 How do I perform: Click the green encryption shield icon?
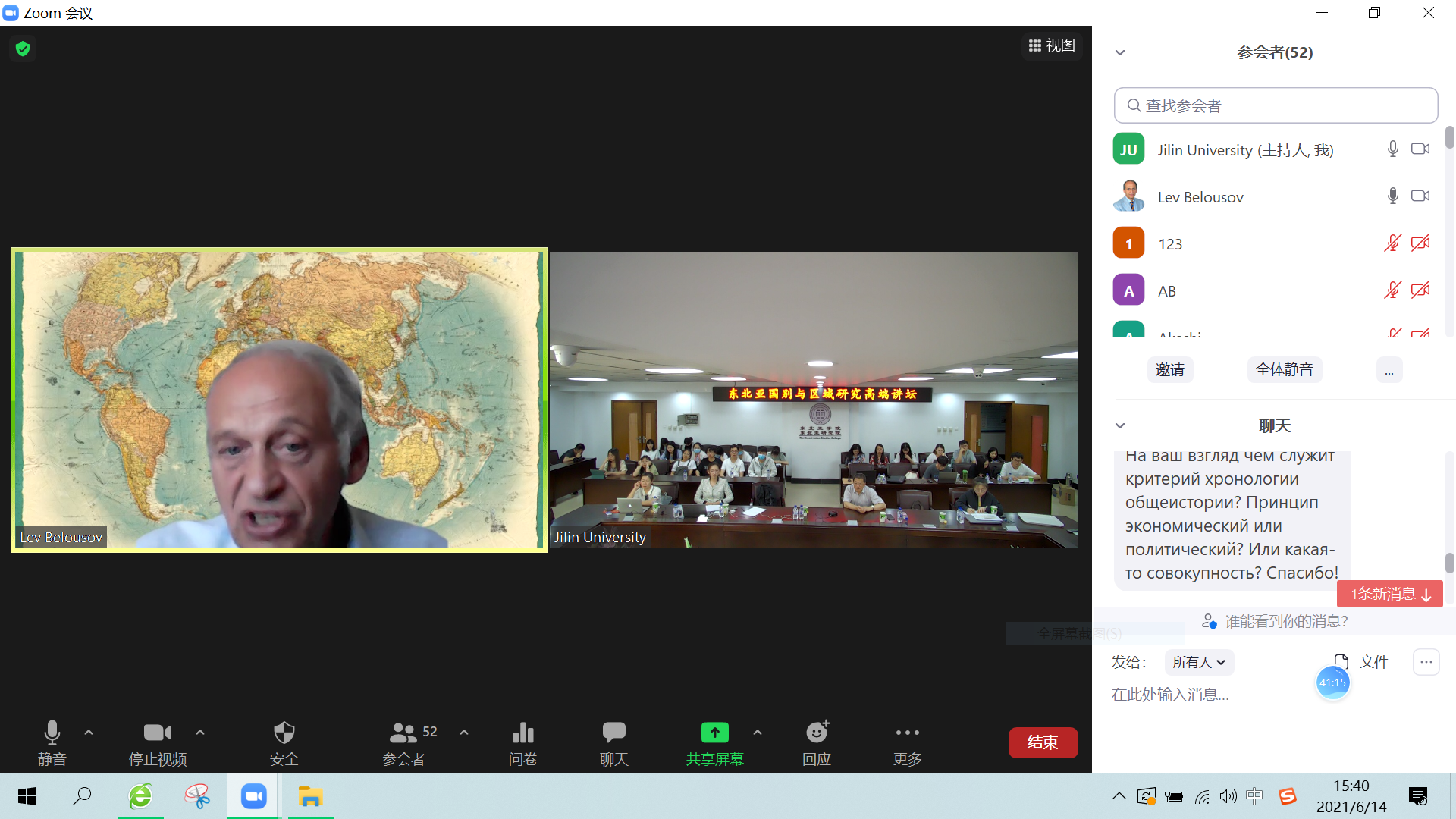[x=23, y=49]
